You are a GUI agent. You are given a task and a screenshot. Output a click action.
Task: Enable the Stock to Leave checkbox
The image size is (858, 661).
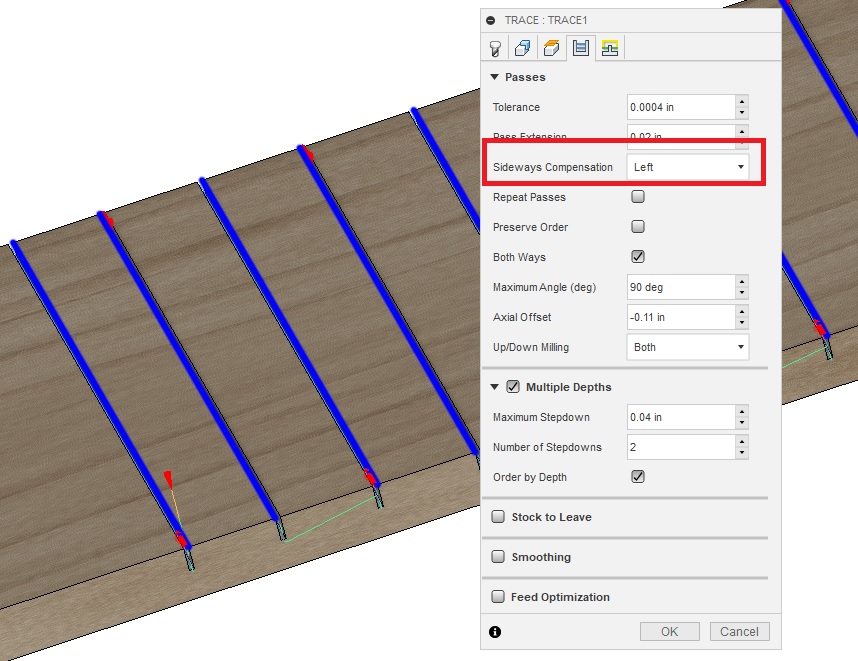coord(498,517)
